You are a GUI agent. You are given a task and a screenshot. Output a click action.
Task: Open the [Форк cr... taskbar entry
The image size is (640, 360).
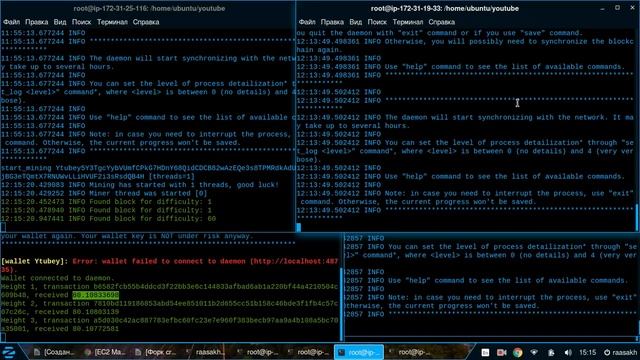coord(156,352)
